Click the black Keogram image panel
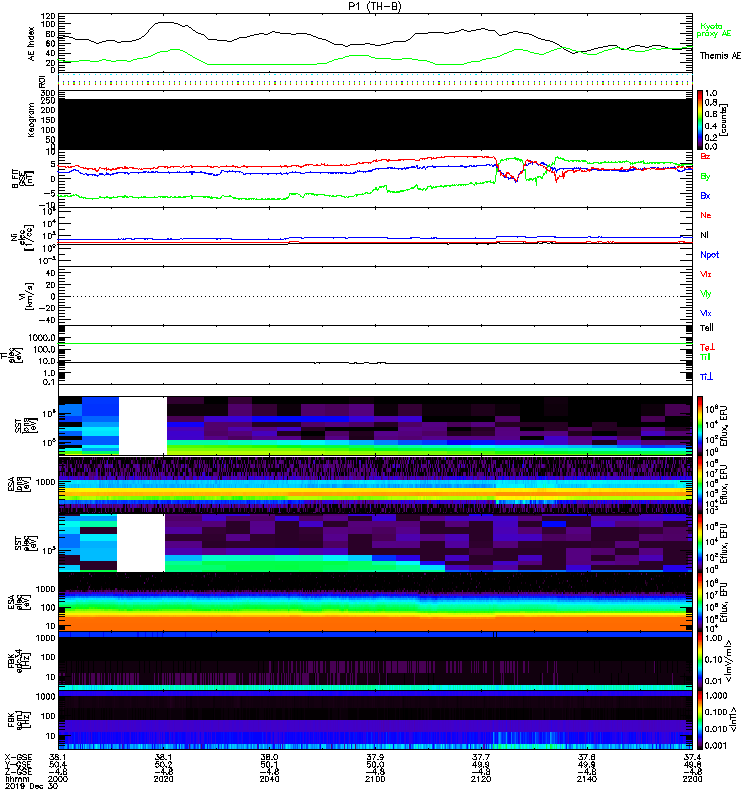Viewport: 750px width, 800px height. pyautogui.click(x=376, y=124)
